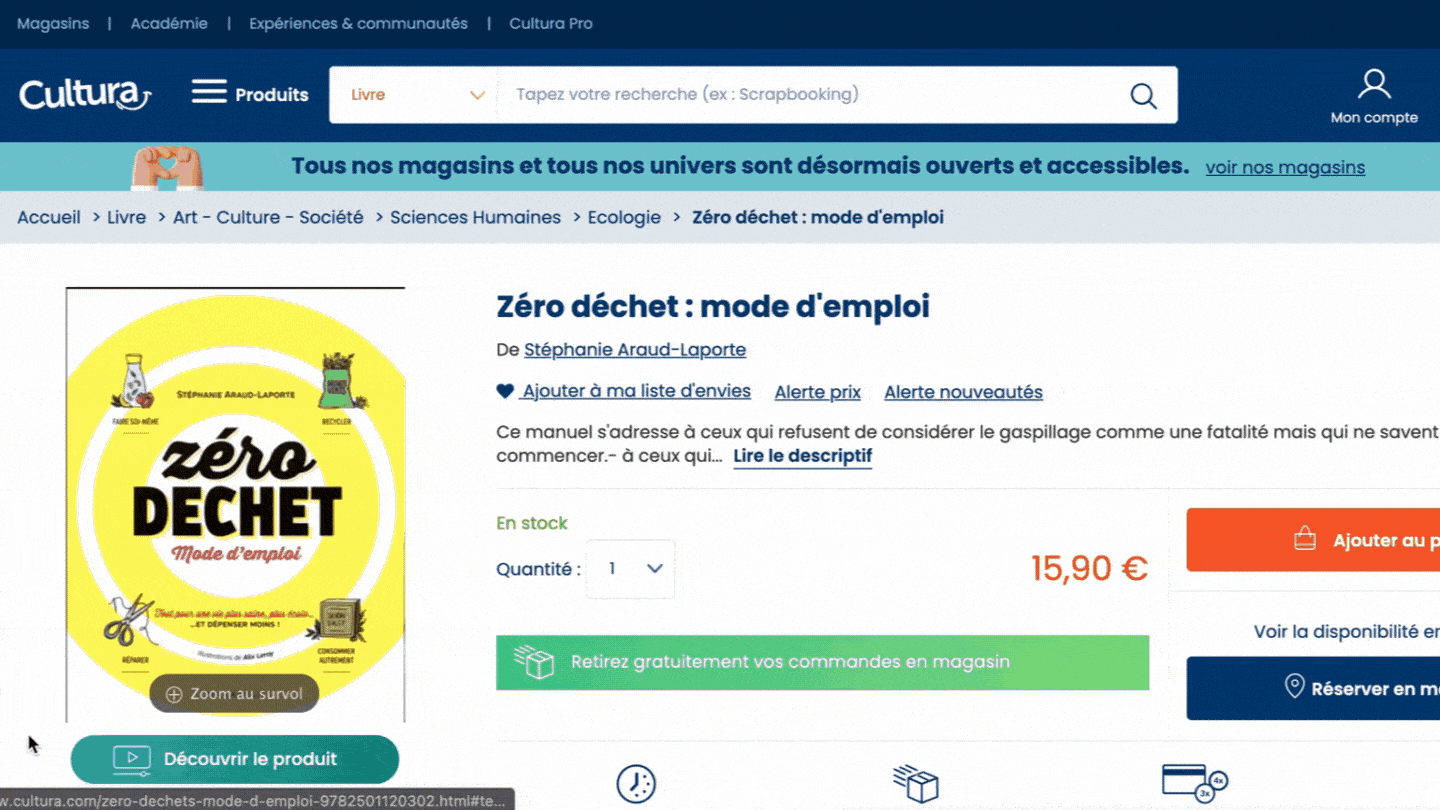This screenshot has width=1440, height=810.
Task: Click Lire le descriptif link
Action: click(x=803, y=456)
